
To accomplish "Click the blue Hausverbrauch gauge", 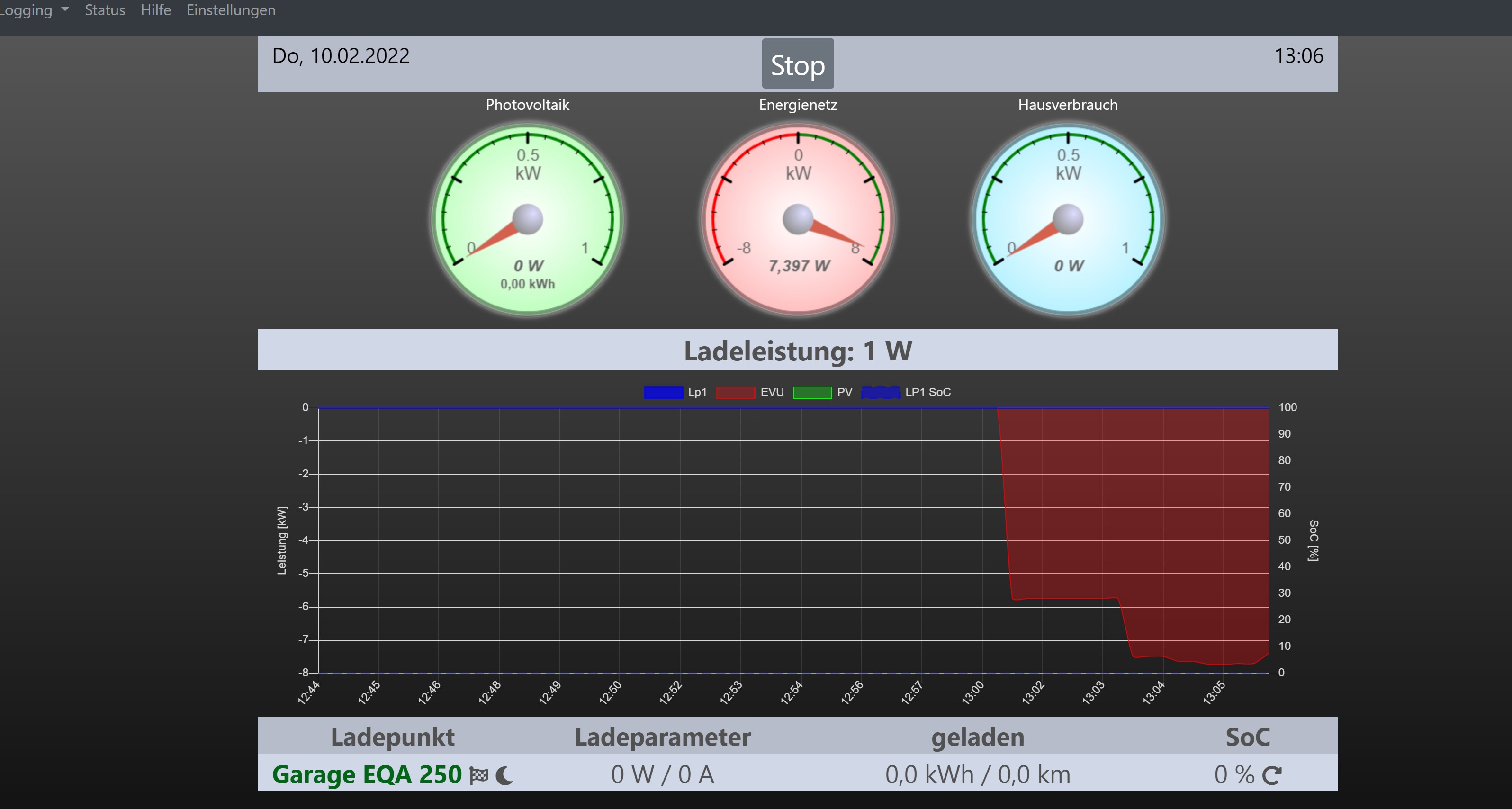I will tap(1068, 220).
